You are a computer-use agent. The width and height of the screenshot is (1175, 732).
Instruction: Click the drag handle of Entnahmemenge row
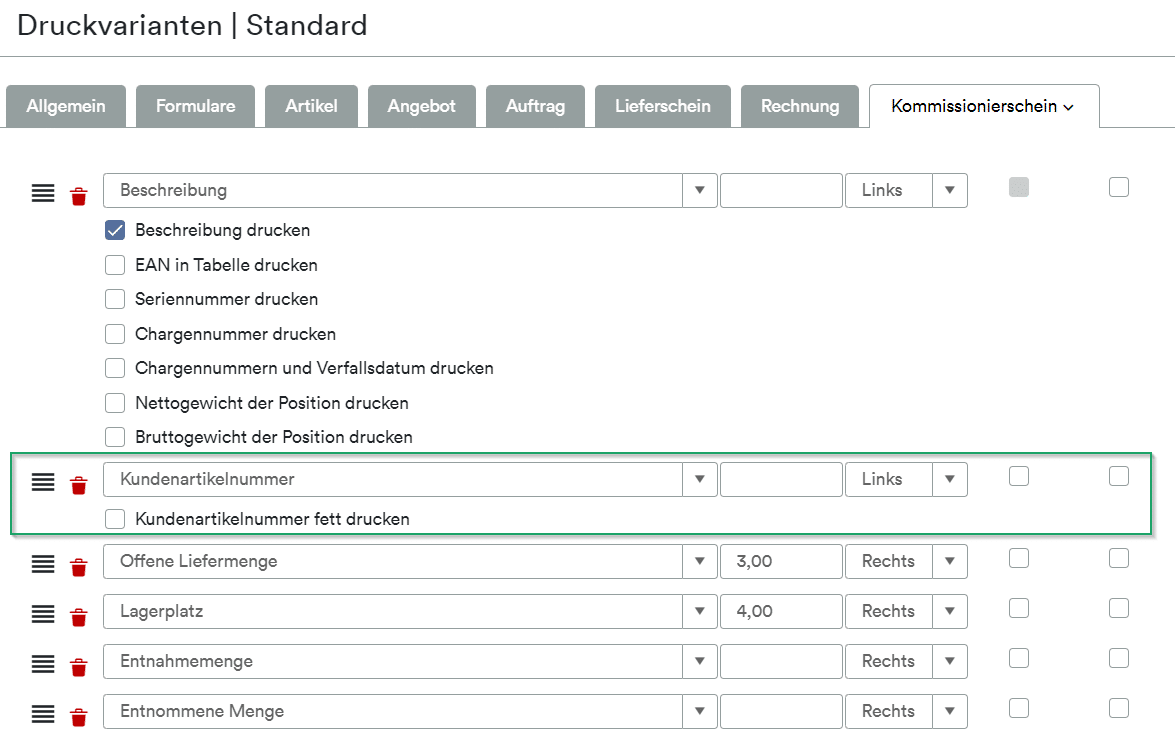click(42, 663)
